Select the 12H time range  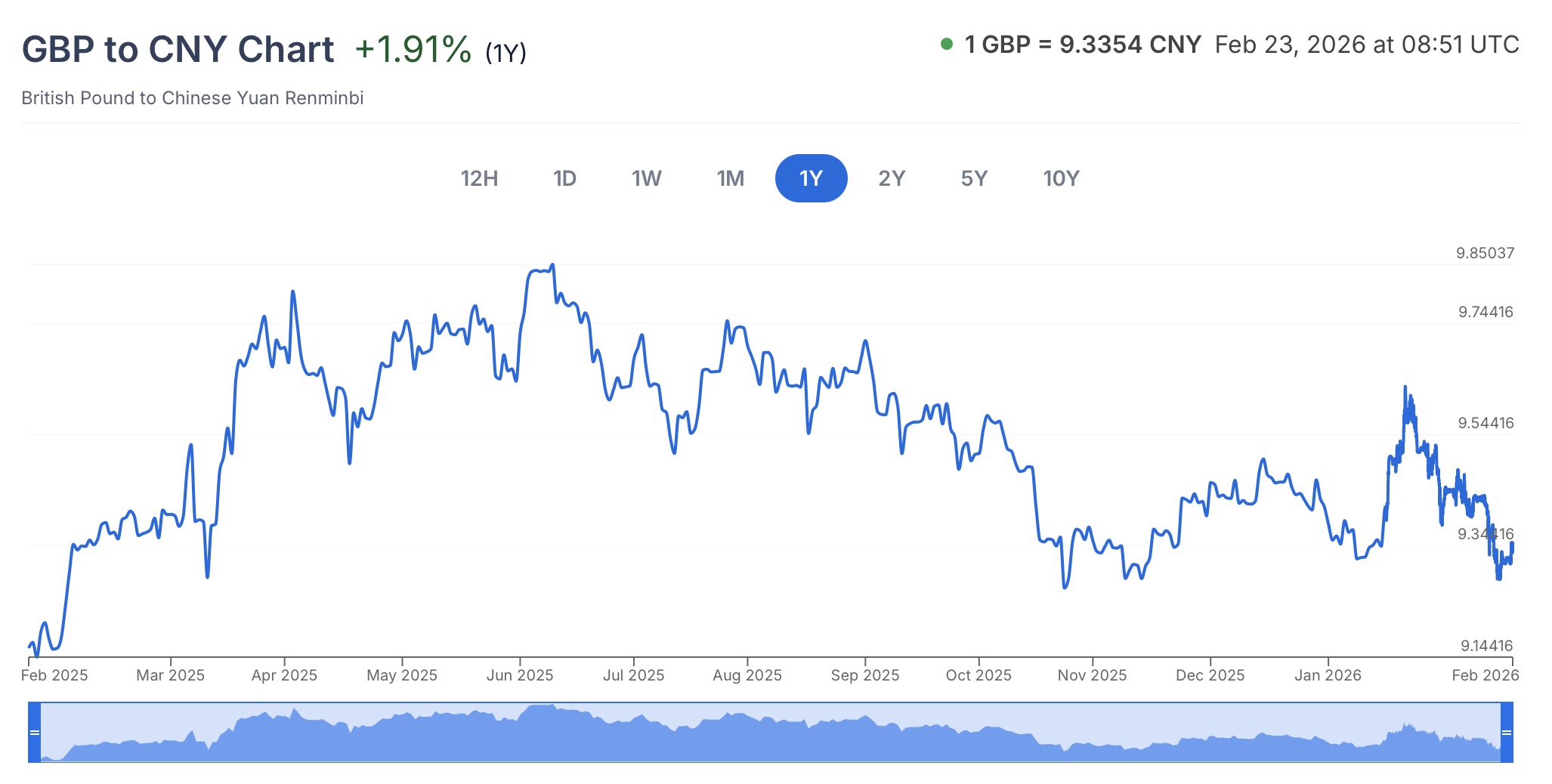click(x=479, y=178)
